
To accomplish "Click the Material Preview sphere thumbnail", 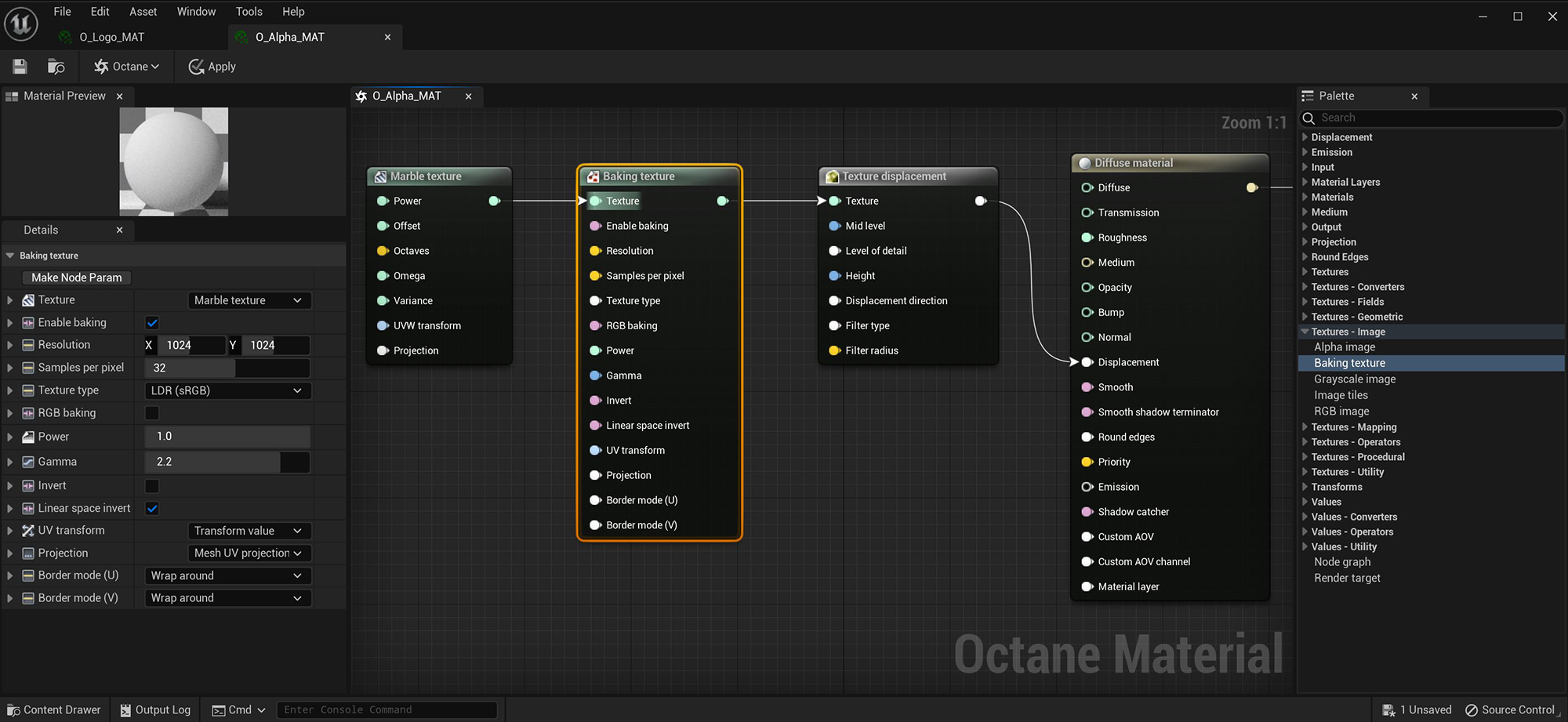I will tap(174, 161).
